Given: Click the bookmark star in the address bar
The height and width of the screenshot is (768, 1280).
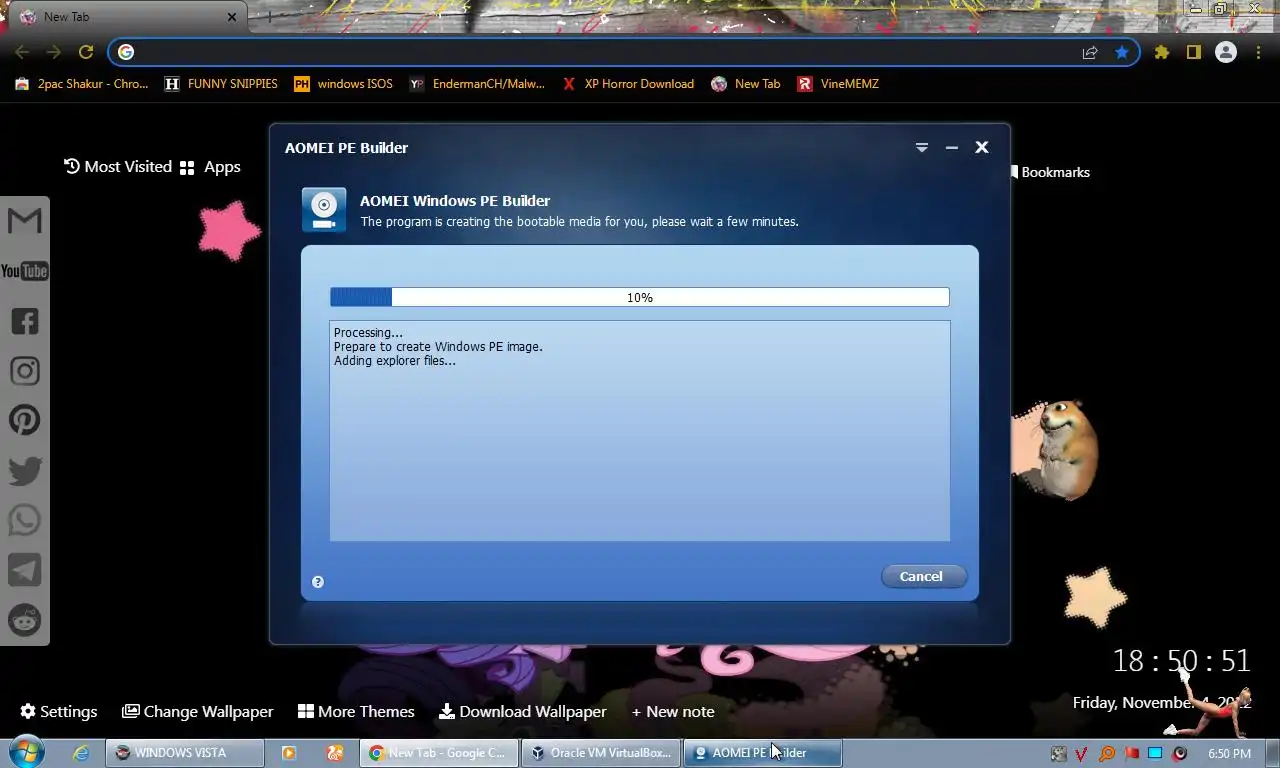Looking at the screenshot, I should [1122, 52].
